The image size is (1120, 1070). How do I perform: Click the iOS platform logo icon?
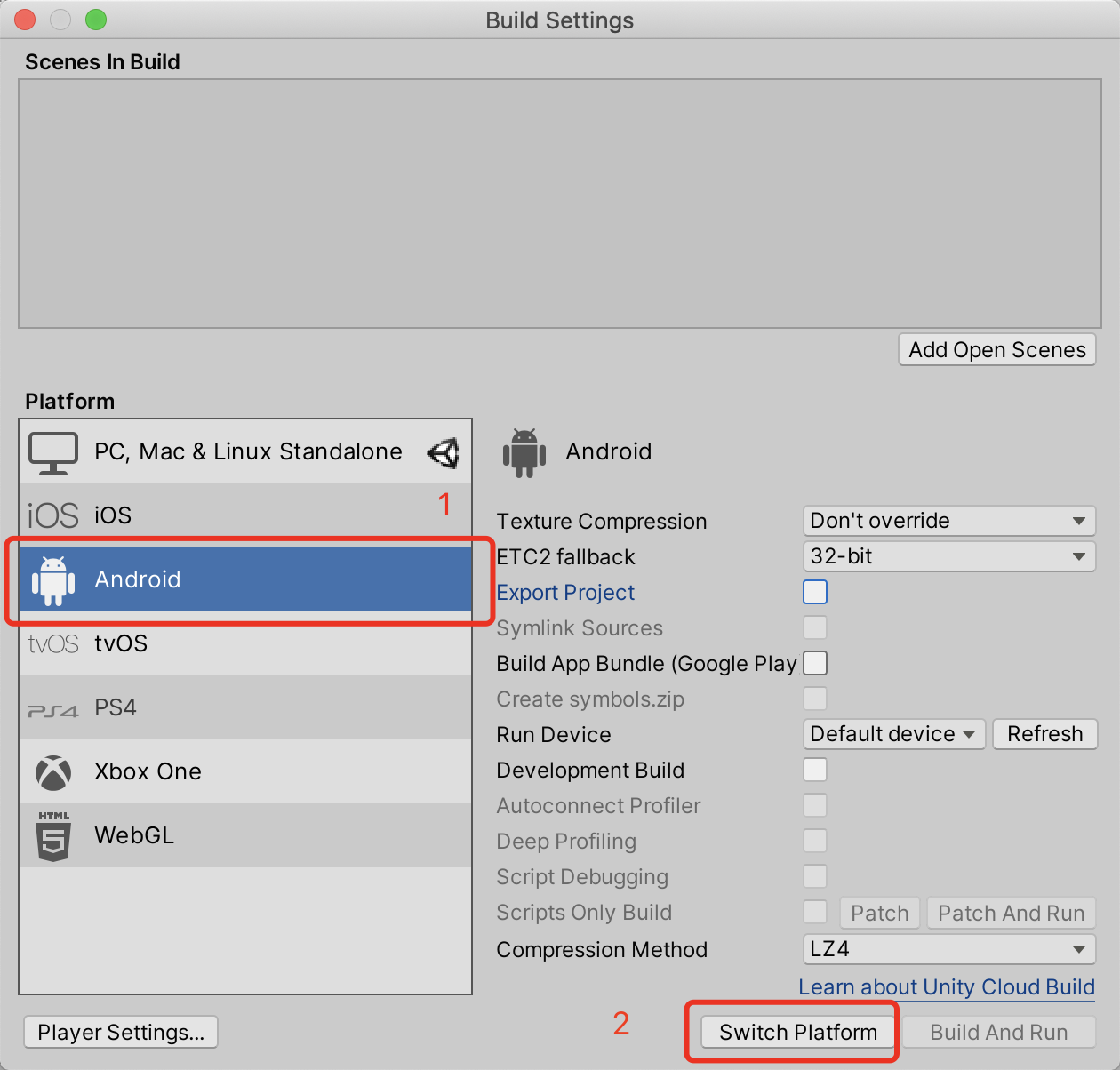(53, 515)
